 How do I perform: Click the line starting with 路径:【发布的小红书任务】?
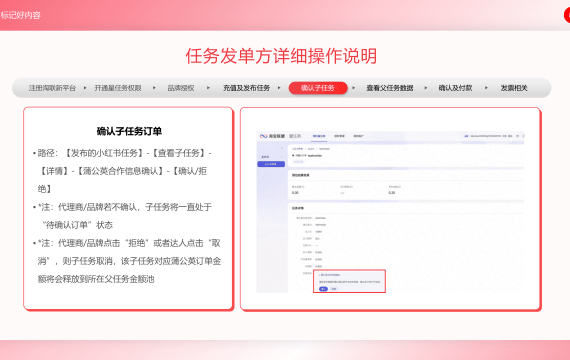[124, 153]
